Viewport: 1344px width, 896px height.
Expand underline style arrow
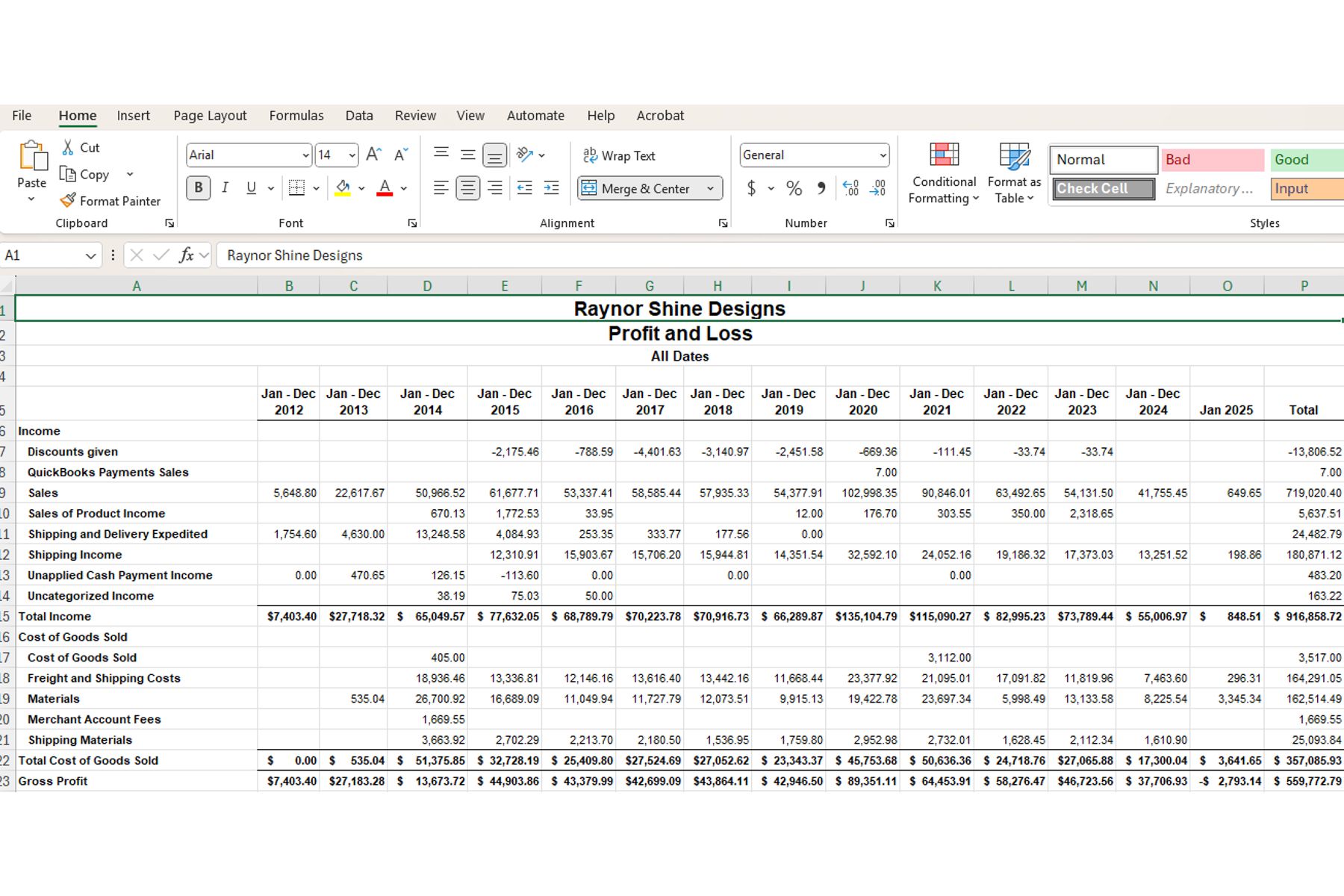[x=270, y=188]
